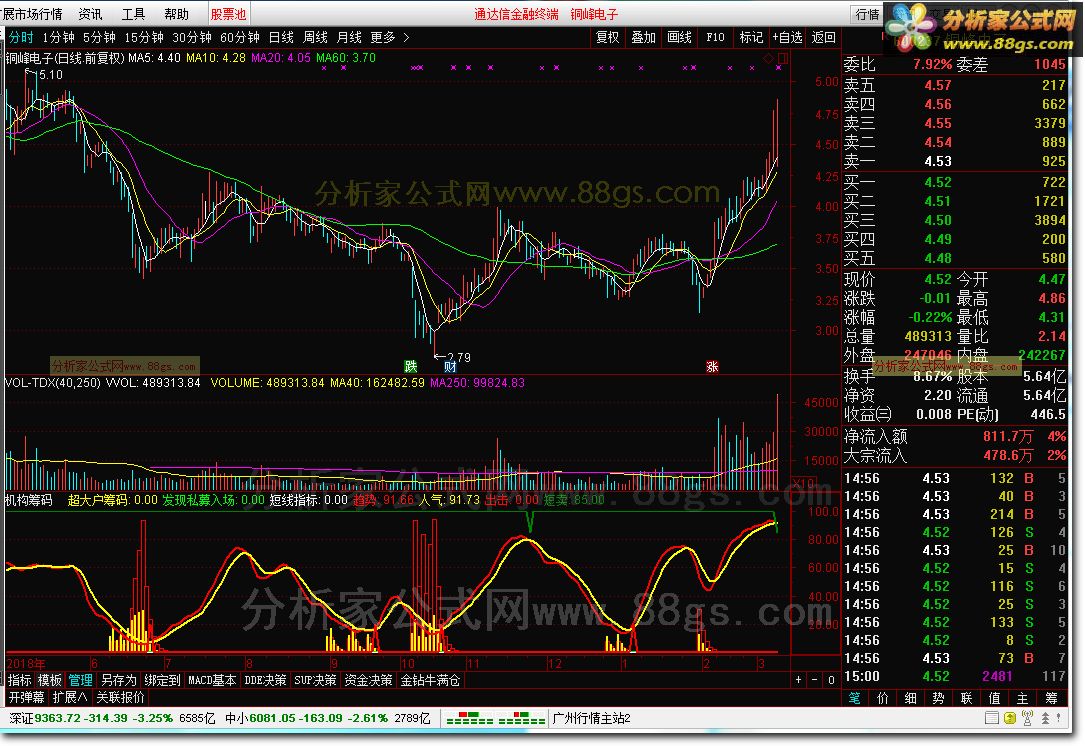The image size is (1085, 746).
Task: Select the 60分钟 period
Action: coord(239,37)
